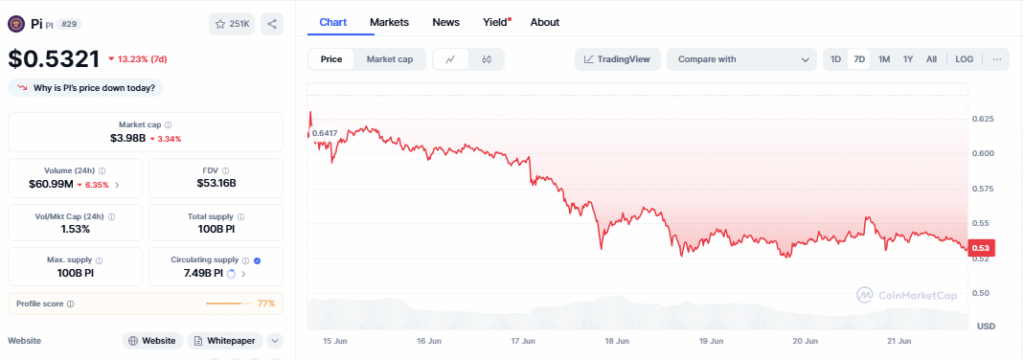Switch to candlestick chart icon
1024x360 pixels.
pyautogui.click(x=486, y=59)
